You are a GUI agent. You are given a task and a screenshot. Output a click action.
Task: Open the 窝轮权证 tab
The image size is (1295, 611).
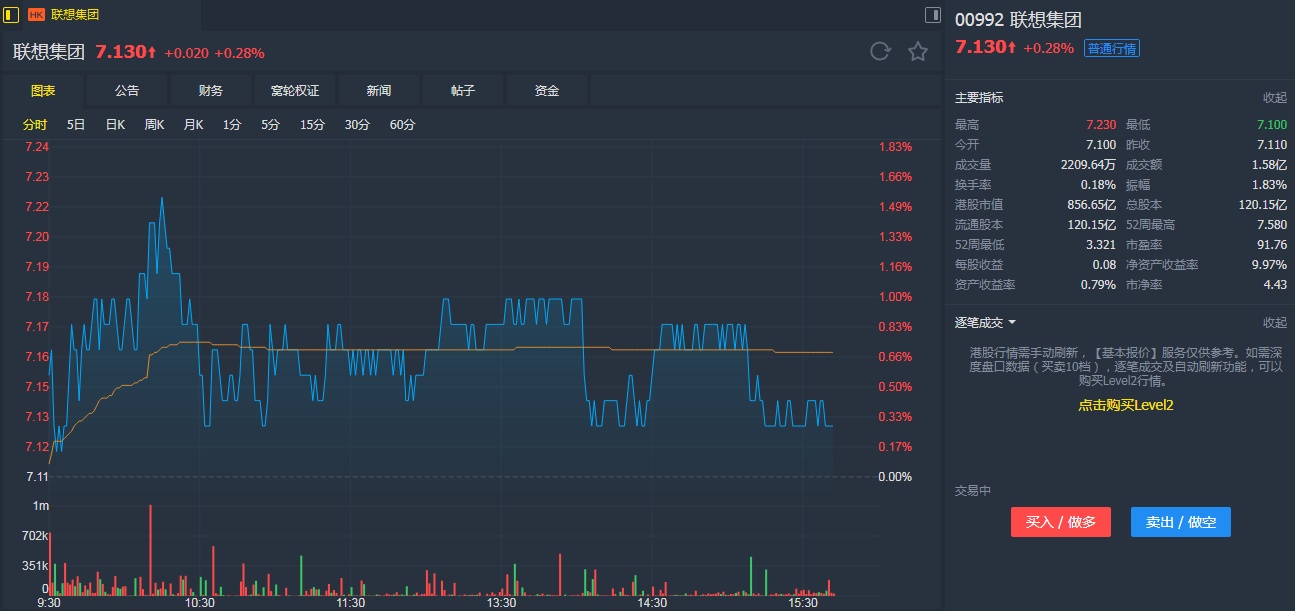click(295, 91)
